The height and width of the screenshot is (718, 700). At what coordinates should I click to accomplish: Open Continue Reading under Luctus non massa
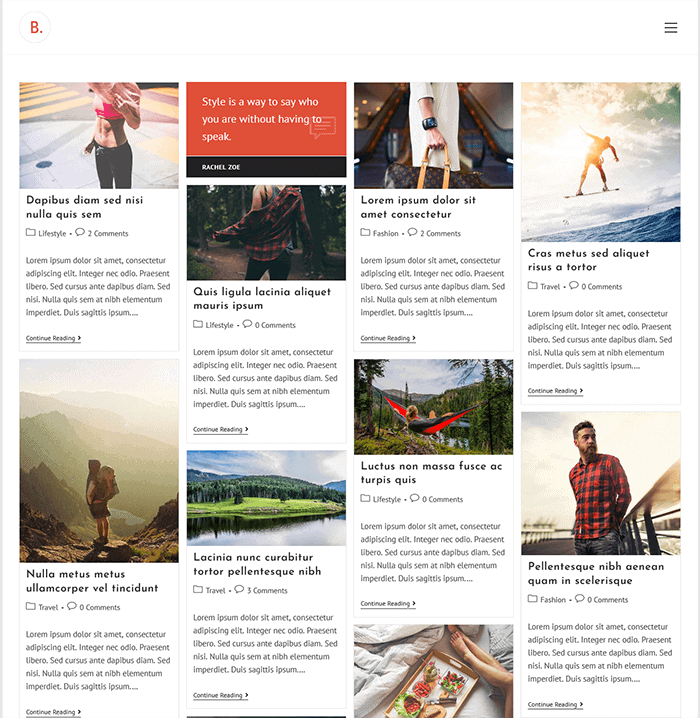point(388,604)
